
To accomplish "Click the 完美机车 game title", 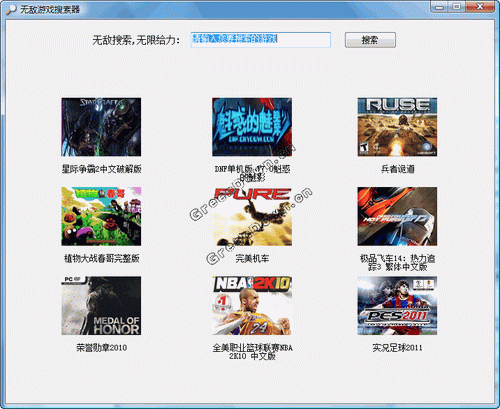I will pos(252,258).
